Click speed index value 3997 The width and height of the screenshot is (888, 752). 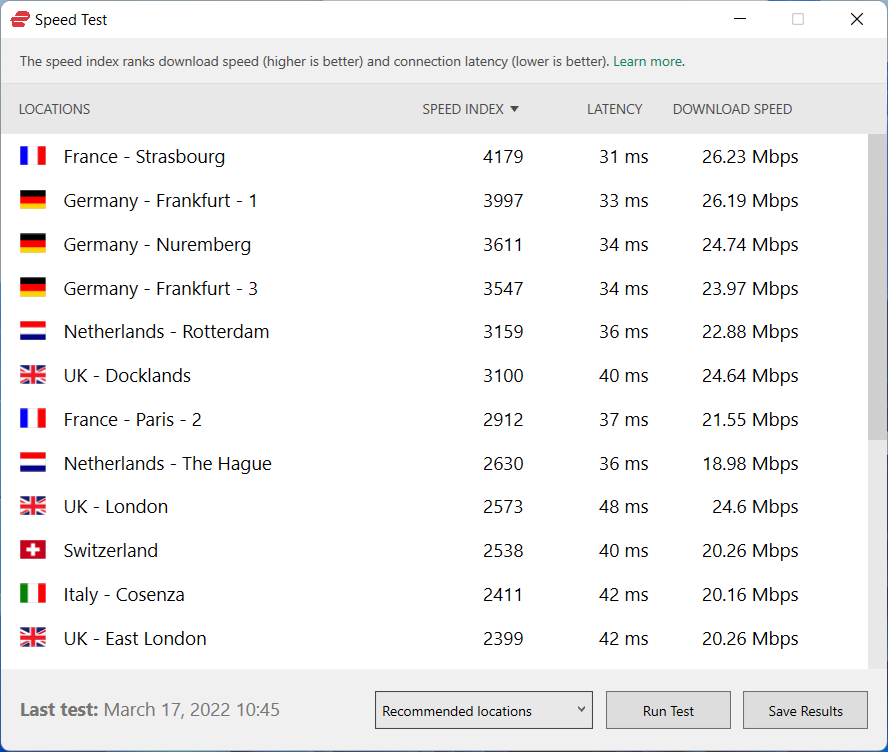coord(503,200)
